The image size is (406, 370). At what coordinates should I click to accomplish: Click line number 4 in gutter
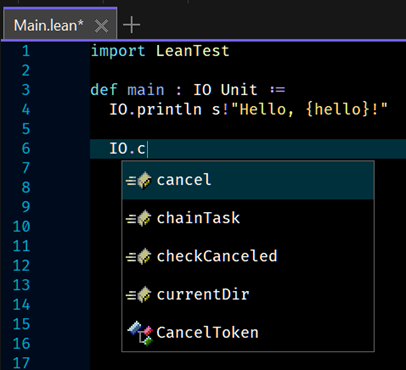click(26, 110)
